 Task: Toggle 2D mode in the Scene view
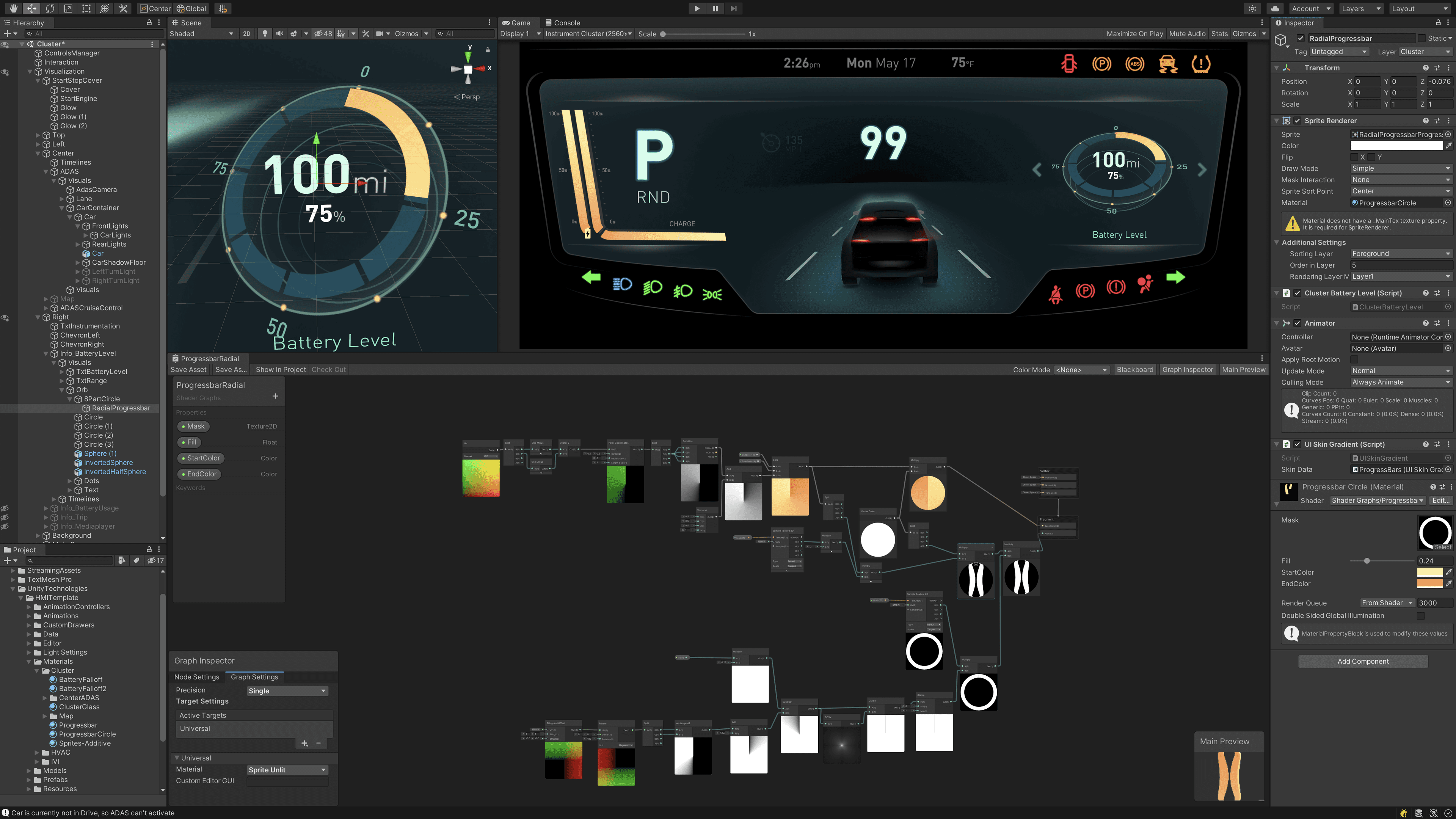click(x=246, y=33)
